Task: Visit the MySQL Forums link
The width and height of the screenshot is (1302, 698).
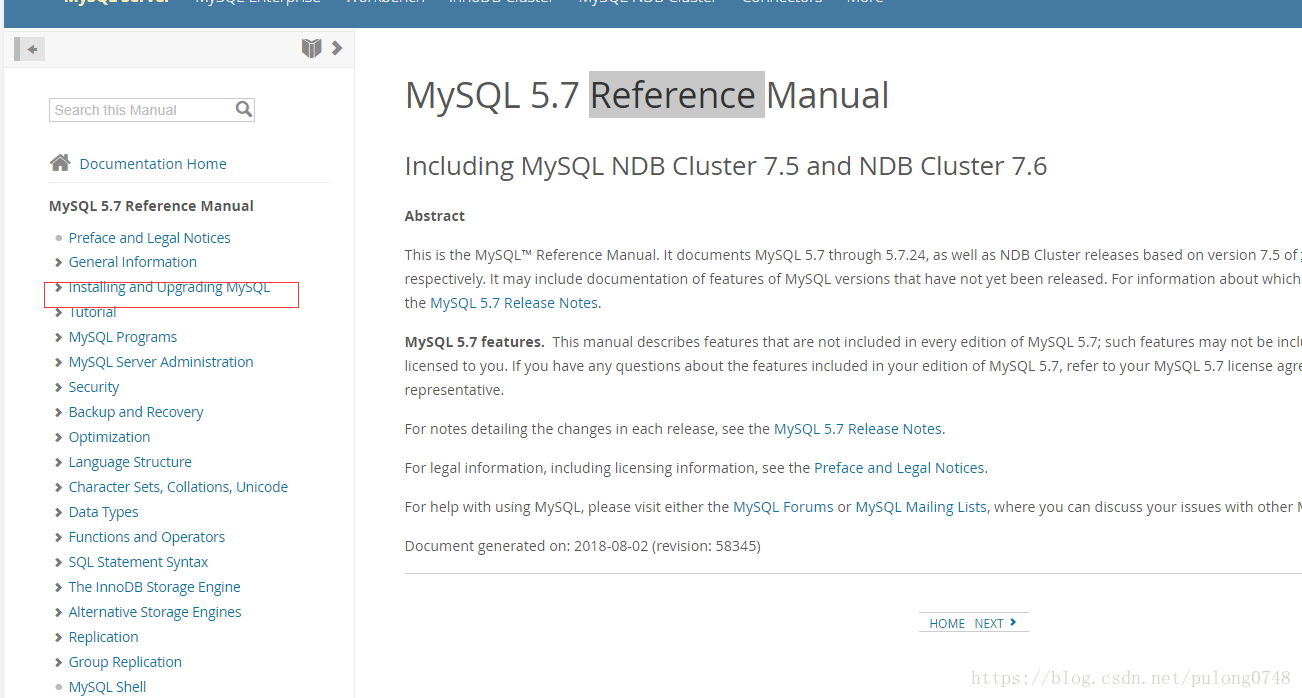Action: pyautogui.click(x=783, y=507)
